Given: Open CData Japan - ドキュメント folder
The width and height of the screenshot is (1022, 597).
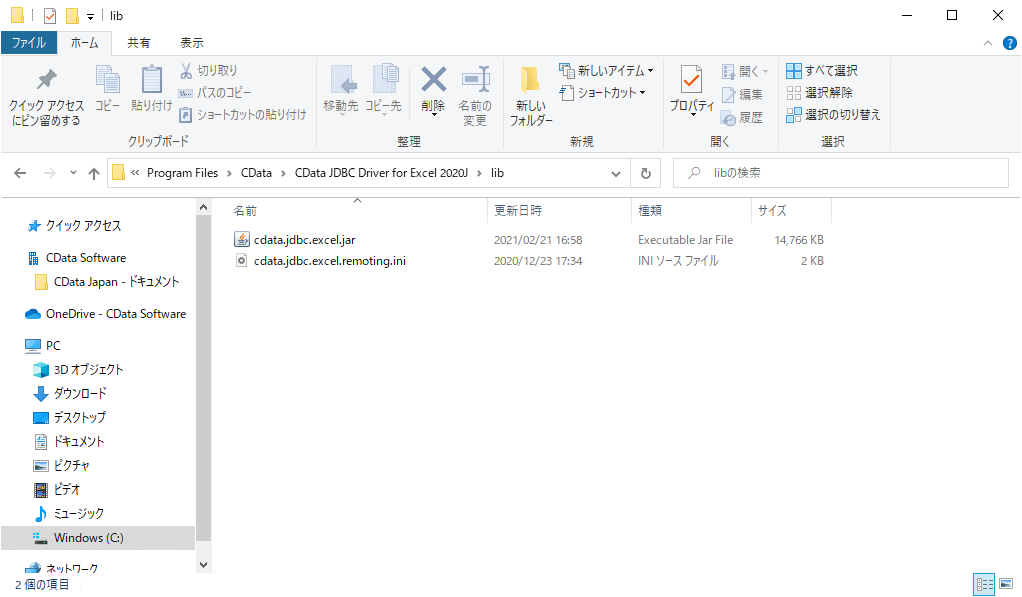Looking at the screenshot, I should pyautogui.click(x=116, y=282).
